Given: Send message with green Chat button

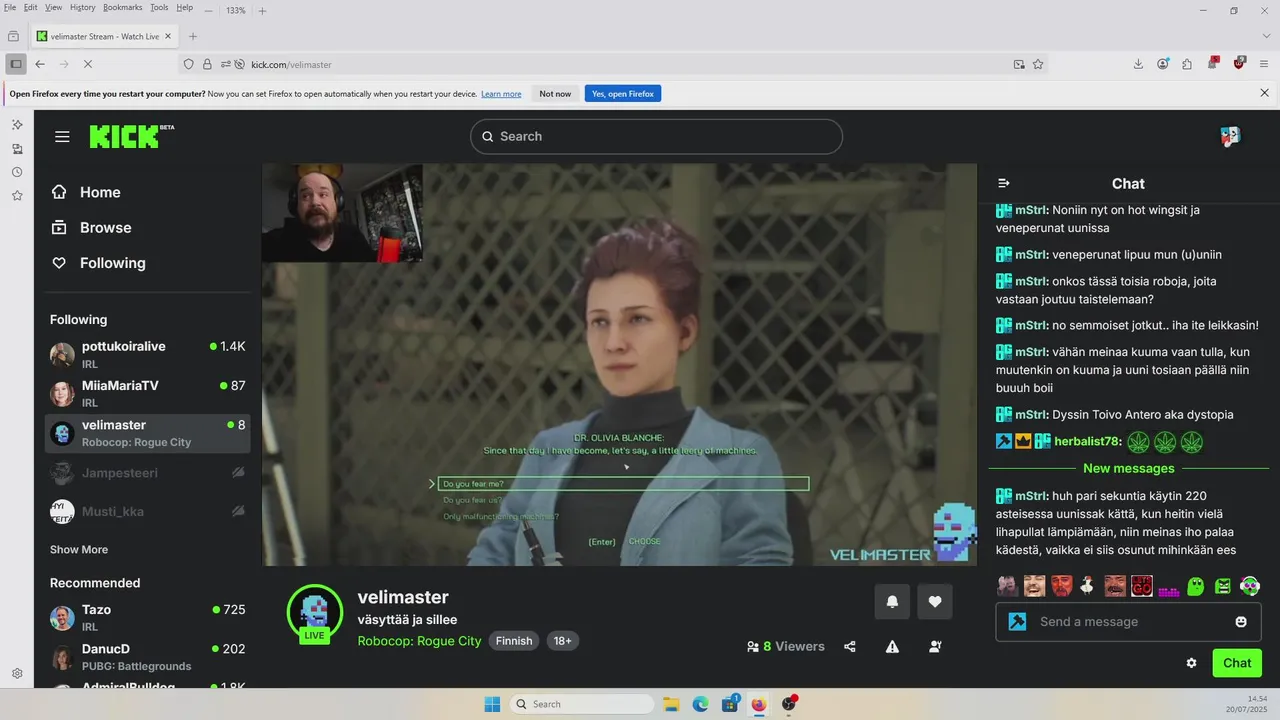Looking at the screenshot, I should (1237, 663).
